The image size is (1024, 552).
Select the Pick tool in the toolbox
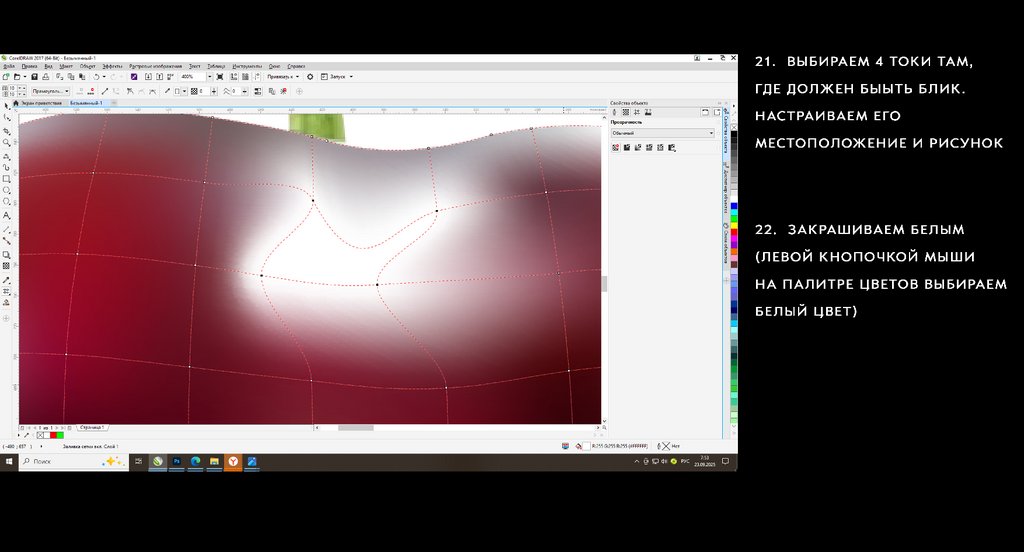click(x=6, y=105)
